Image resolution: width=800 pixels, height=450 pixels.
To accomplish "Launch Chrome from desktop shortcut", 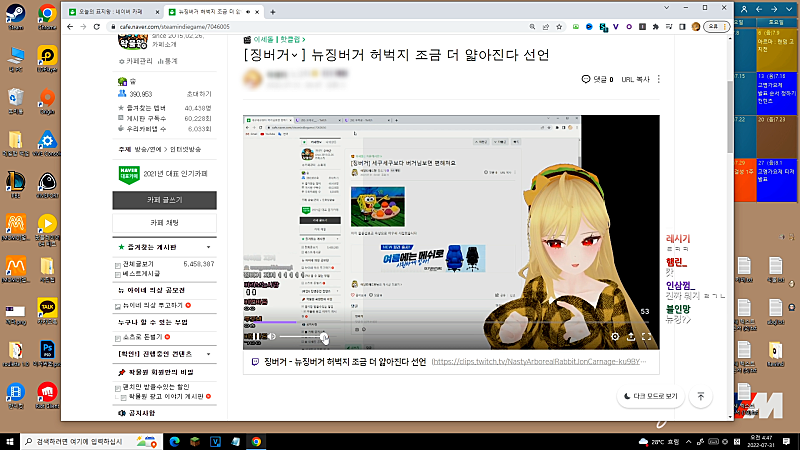I will (47, 16).
